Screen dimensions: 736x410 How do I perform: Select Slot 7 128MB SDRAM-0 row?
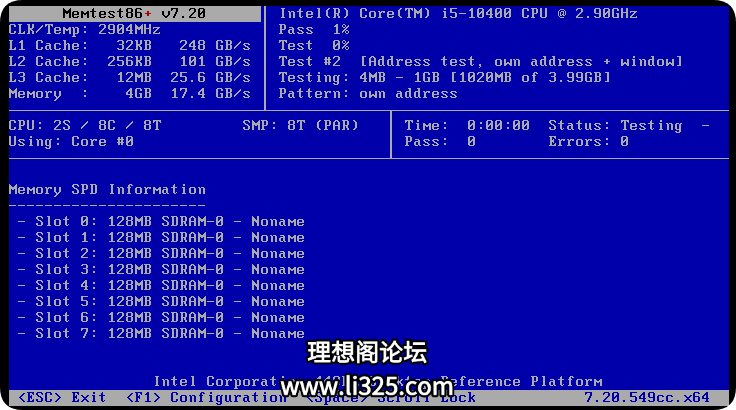point(161,333)
